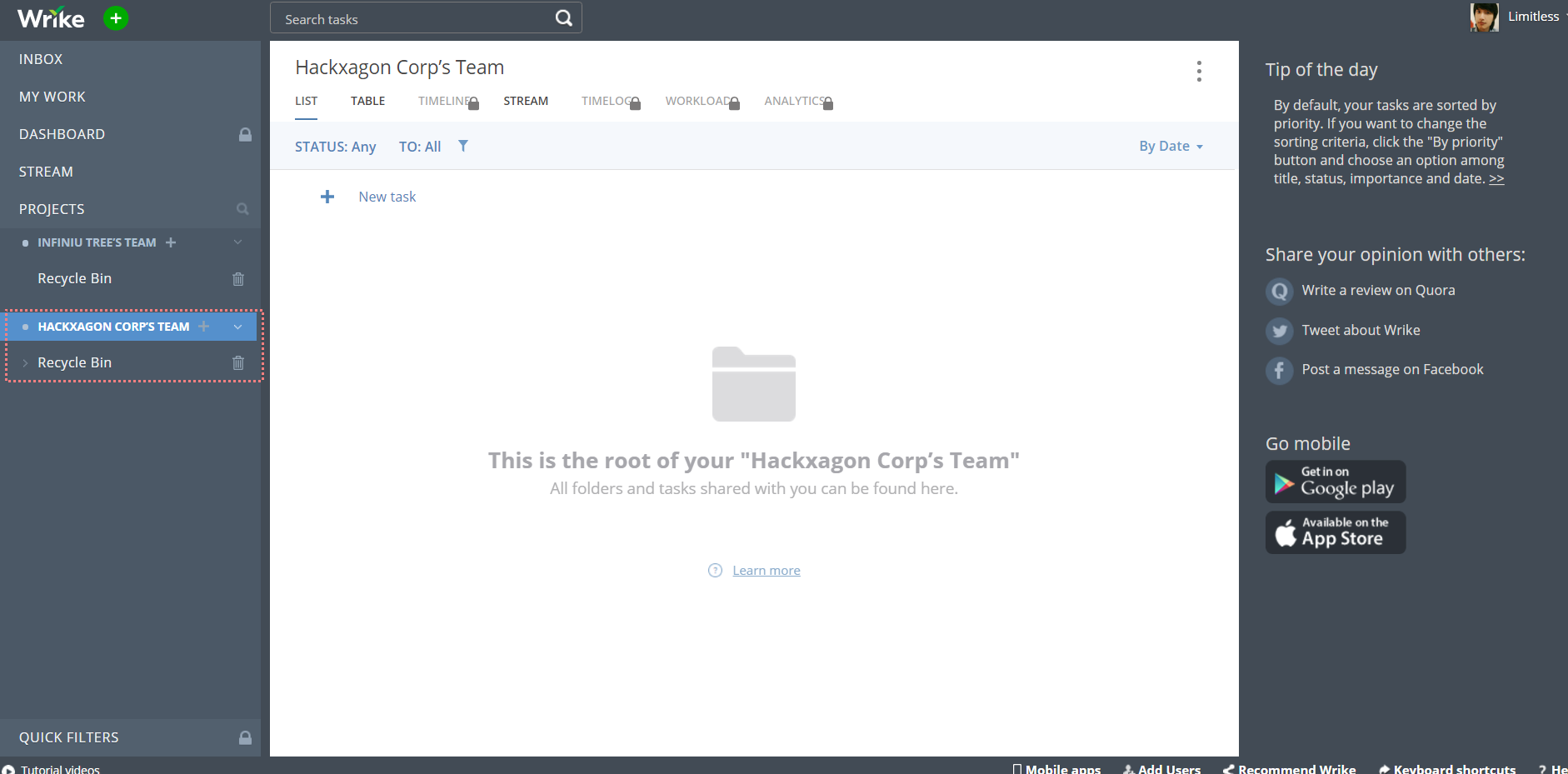Open the STATUS: Any filter dropdown
Screen dimensions: 1568x774
(x=335, y=147)
